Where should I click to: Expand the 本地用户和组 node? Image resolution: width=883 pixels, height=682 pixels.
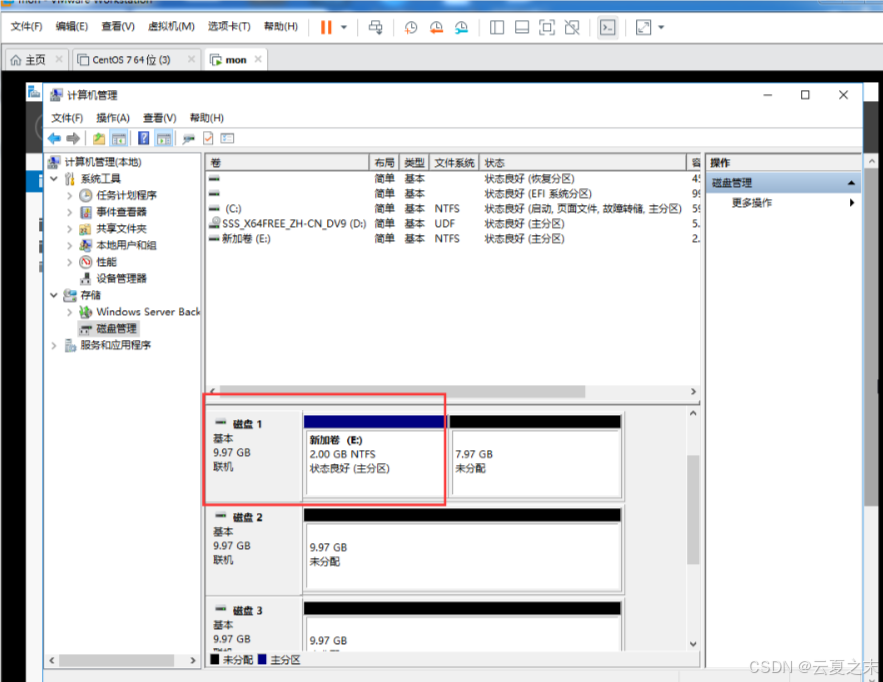[x=69, y=245]
